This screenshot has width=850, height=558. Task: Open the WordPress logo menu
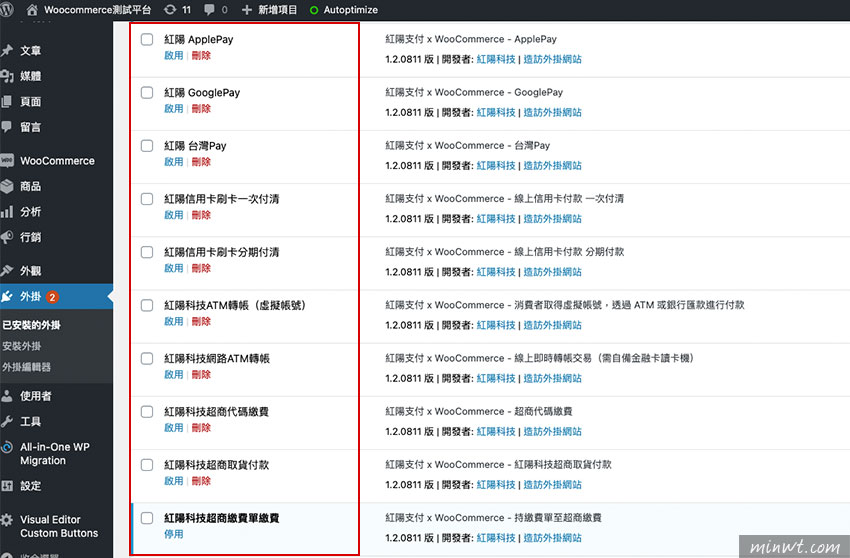(7, 9)
